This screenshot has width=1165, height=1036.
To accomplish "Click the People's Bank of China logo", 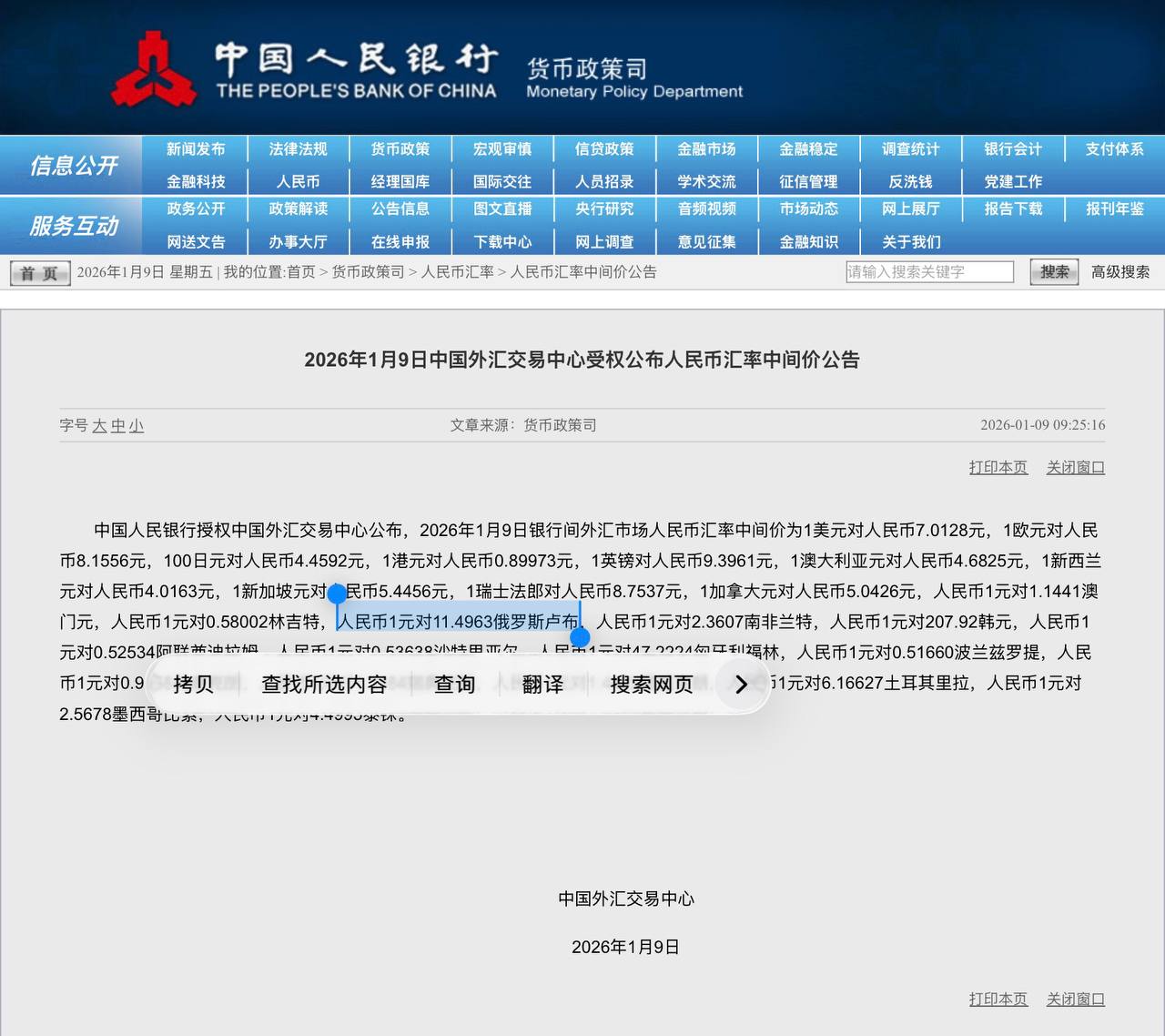I will pos(153,69).
